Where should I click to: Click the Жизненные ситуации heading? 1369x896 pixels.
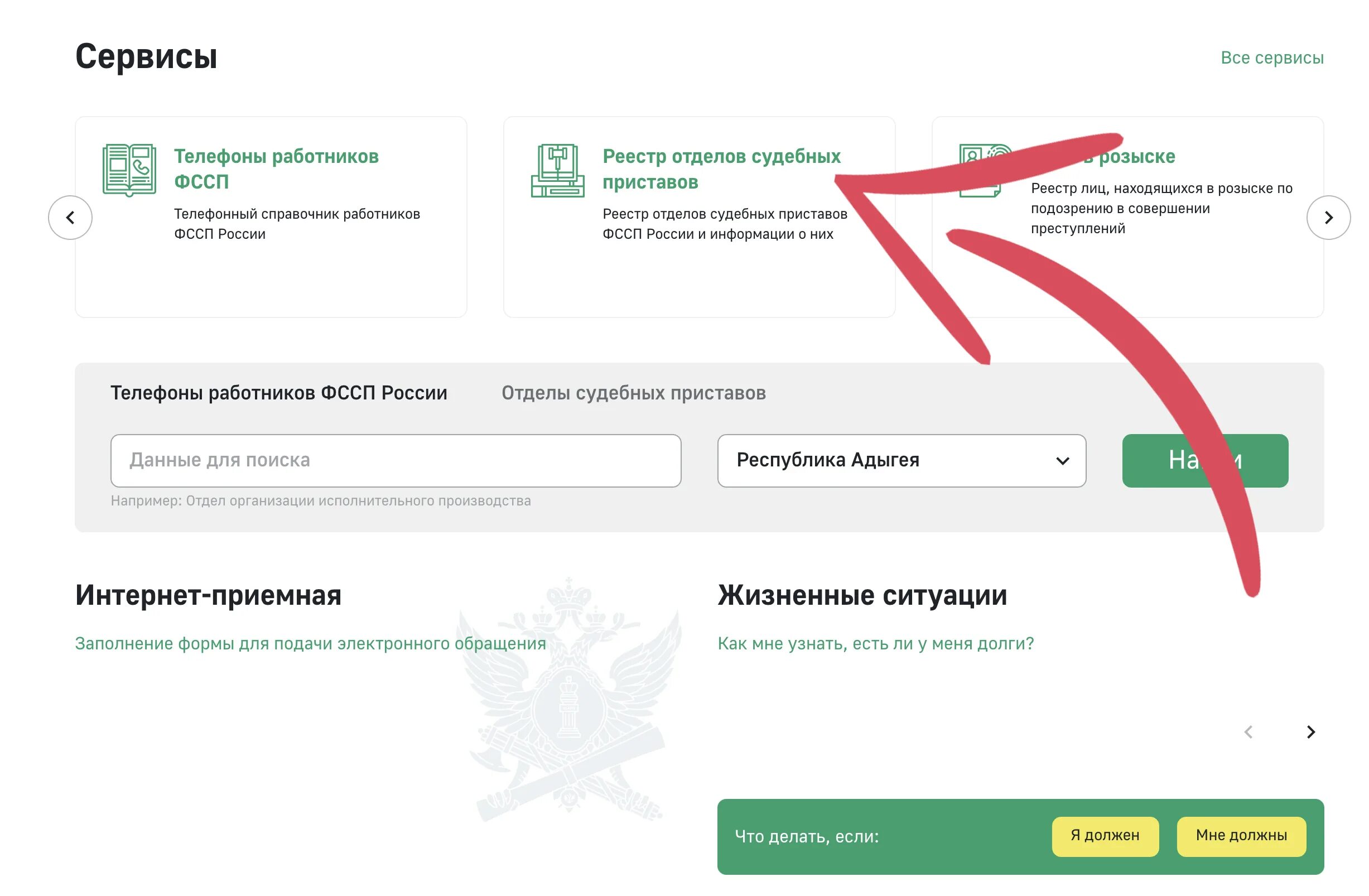[862, 595]
